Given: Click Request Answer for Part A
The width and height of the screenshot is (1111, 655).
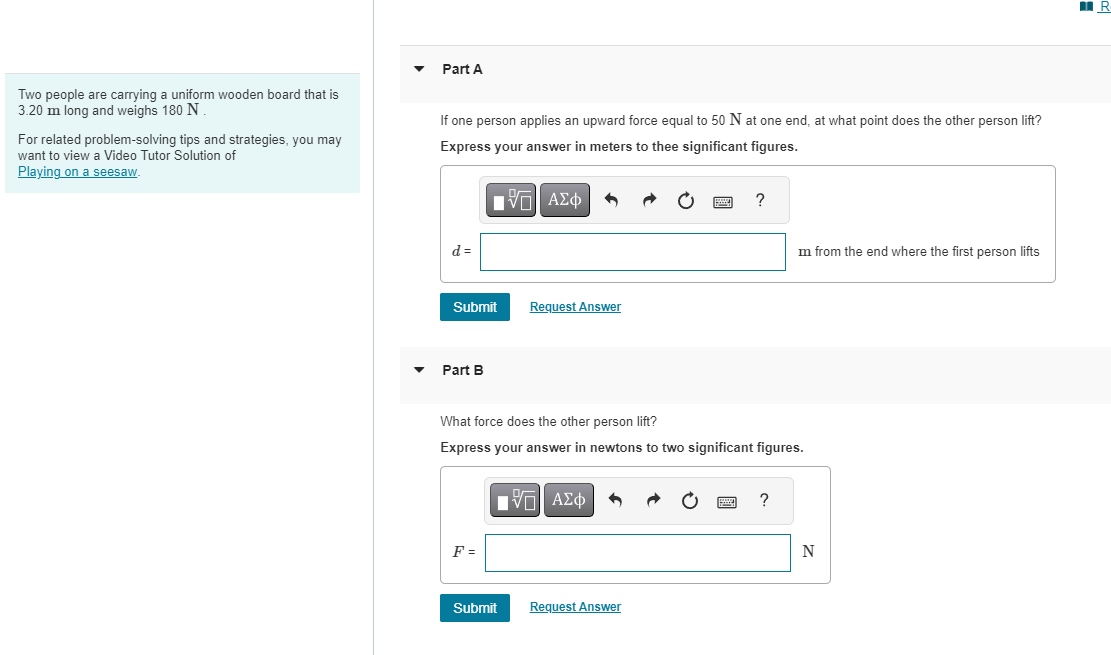Looking at the screenshot, I should tap(575, 306).
